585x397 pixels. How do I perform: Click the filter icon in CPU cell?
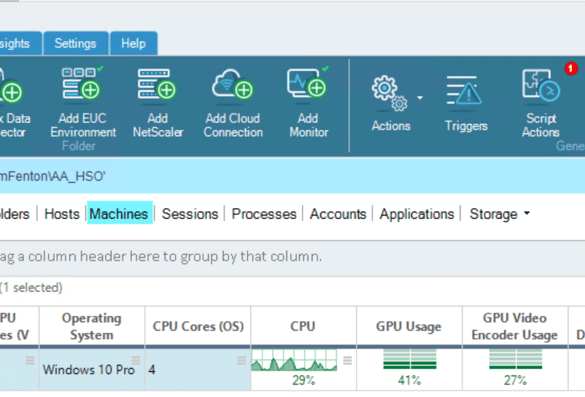pyautogui.click(x=347, y=360)
